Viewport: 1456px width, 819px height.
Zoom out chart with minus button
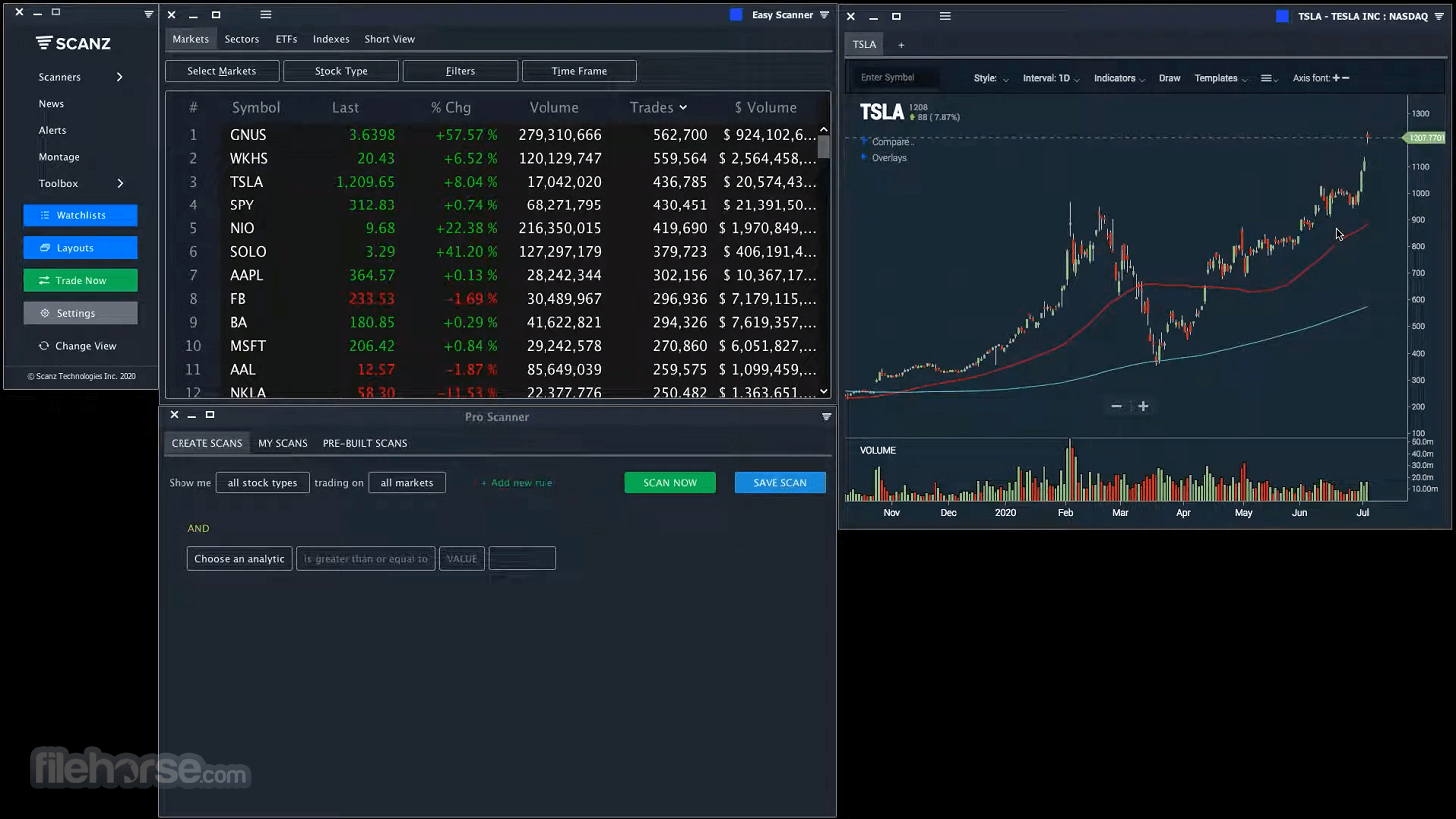pos(1116,406)
